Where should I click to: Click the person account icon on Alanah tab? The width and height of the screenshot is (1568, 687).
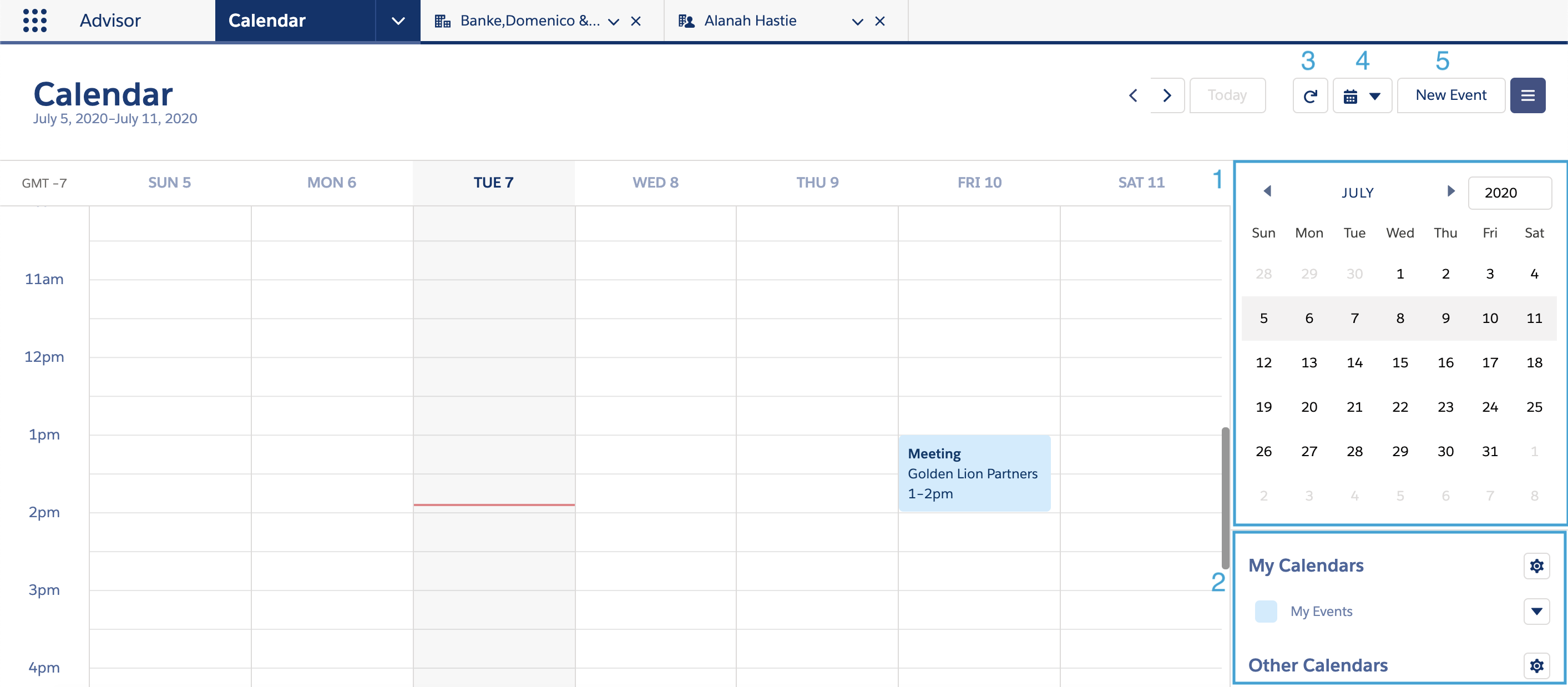[686, 21]
